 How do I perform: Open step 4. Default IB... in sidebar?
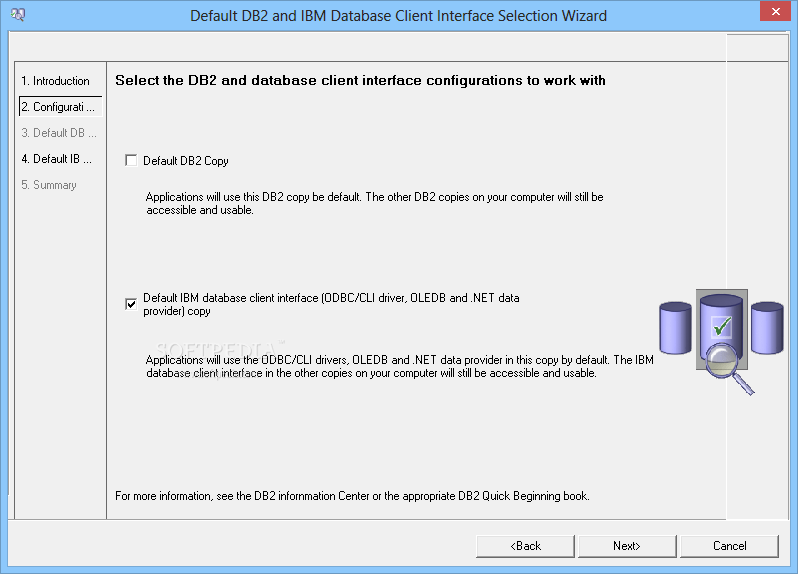pyautogui.click(x=56, y=159)
